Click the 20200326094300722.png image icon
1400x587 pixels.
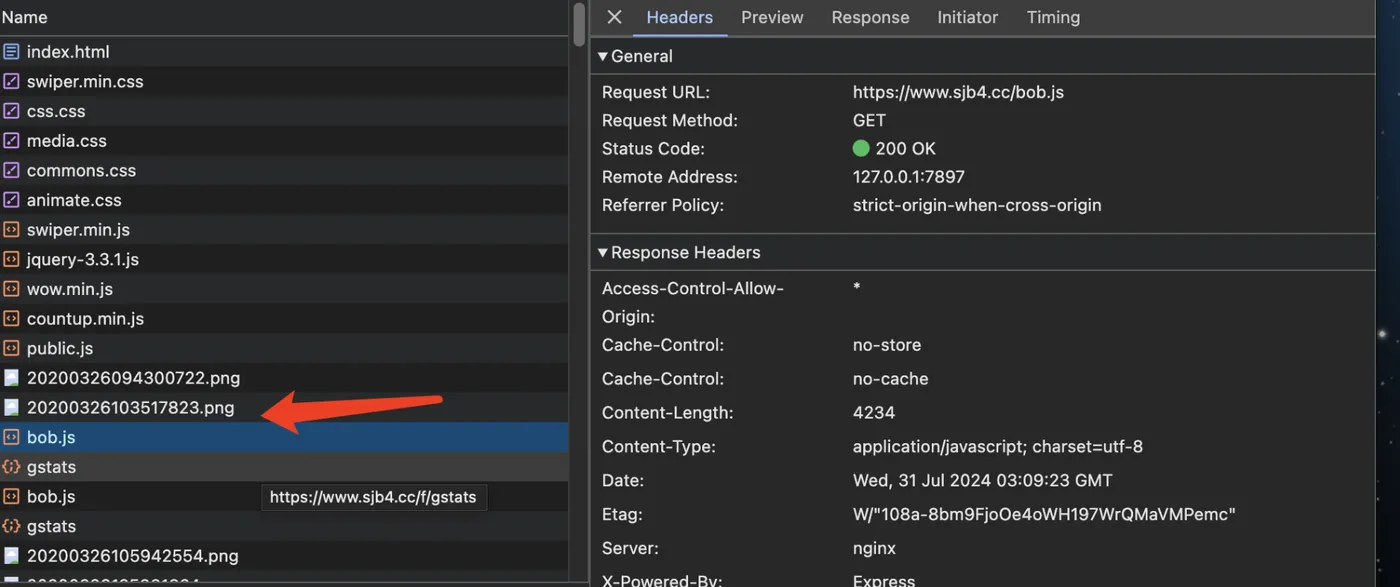[12, 378]
